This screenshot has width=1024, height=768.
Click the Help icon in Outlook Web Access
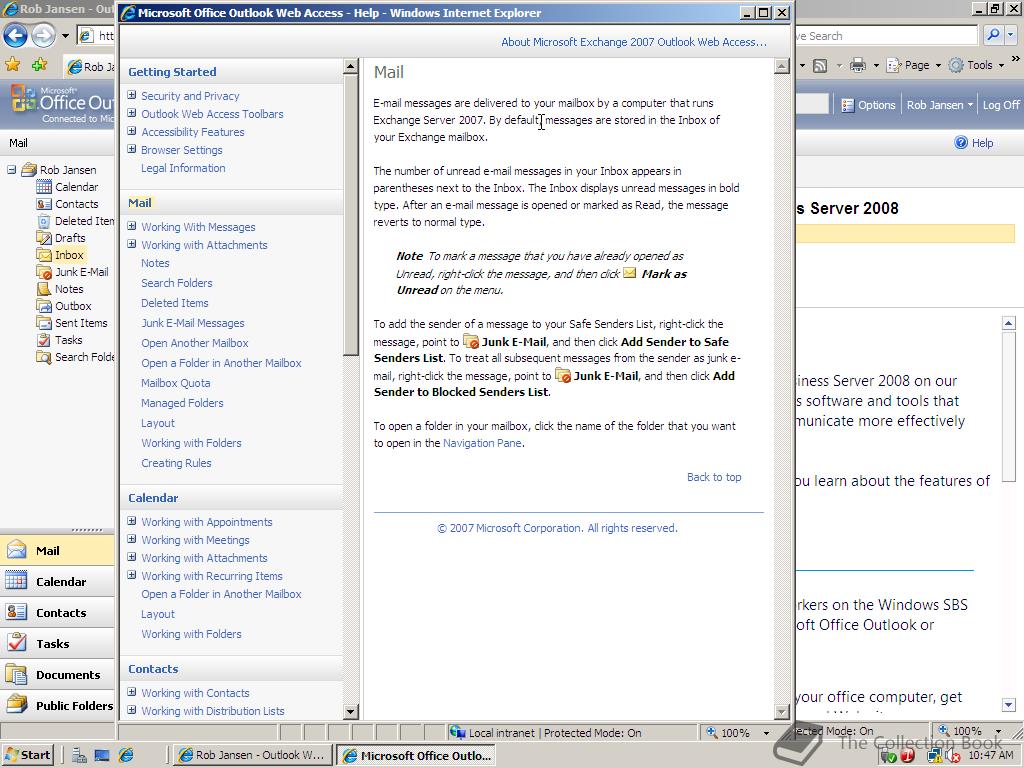pyautogui.click(x=961, y=142)
